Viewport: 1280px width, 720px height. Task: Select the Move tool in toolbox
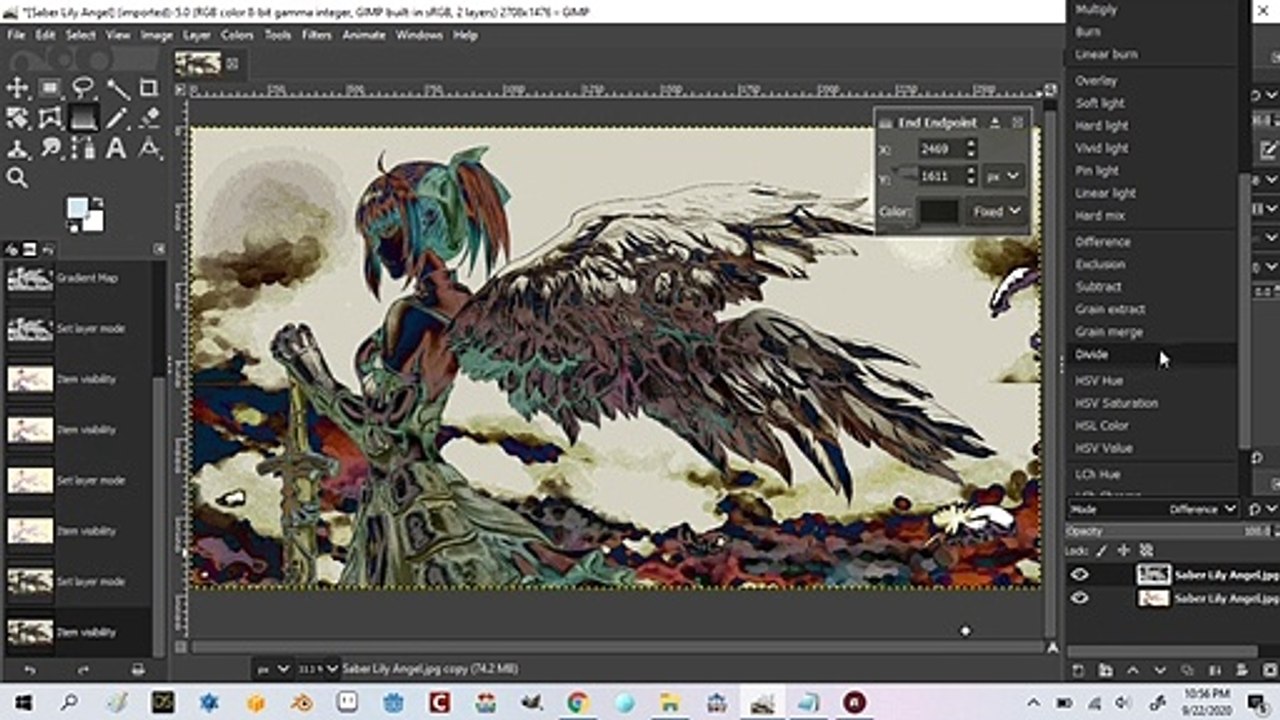(17, 88)
